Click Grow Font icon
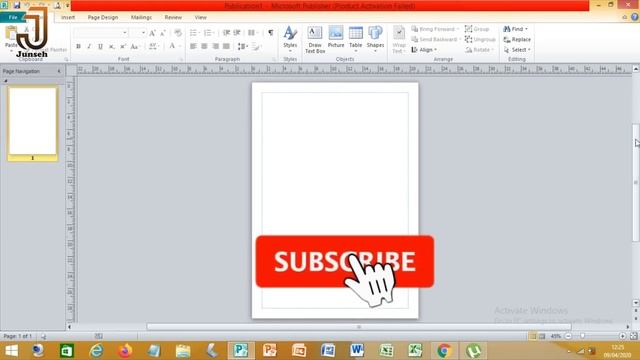Viewport: 640px width, 360px height. point(152,33)
